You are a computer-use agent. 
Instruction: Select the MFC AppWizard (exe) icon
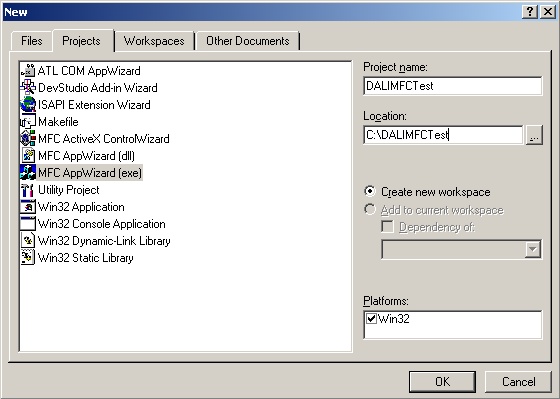click(28, 173)
